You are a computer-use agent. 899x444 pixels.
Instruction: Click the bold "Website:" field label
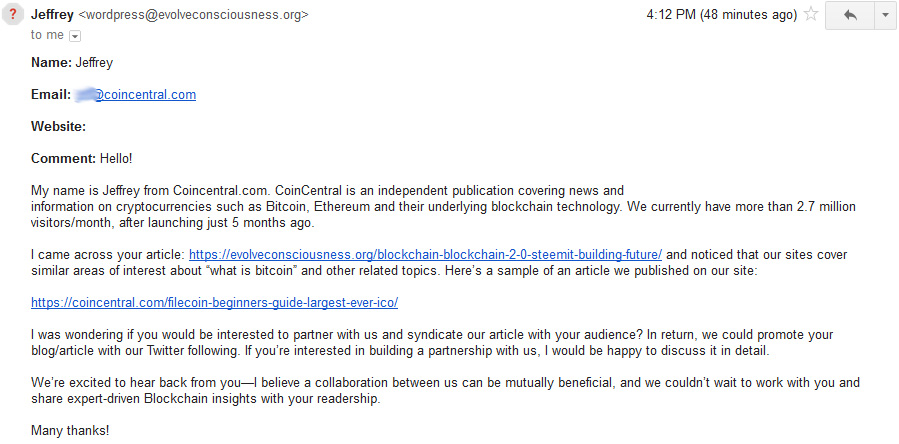point(58,126)
